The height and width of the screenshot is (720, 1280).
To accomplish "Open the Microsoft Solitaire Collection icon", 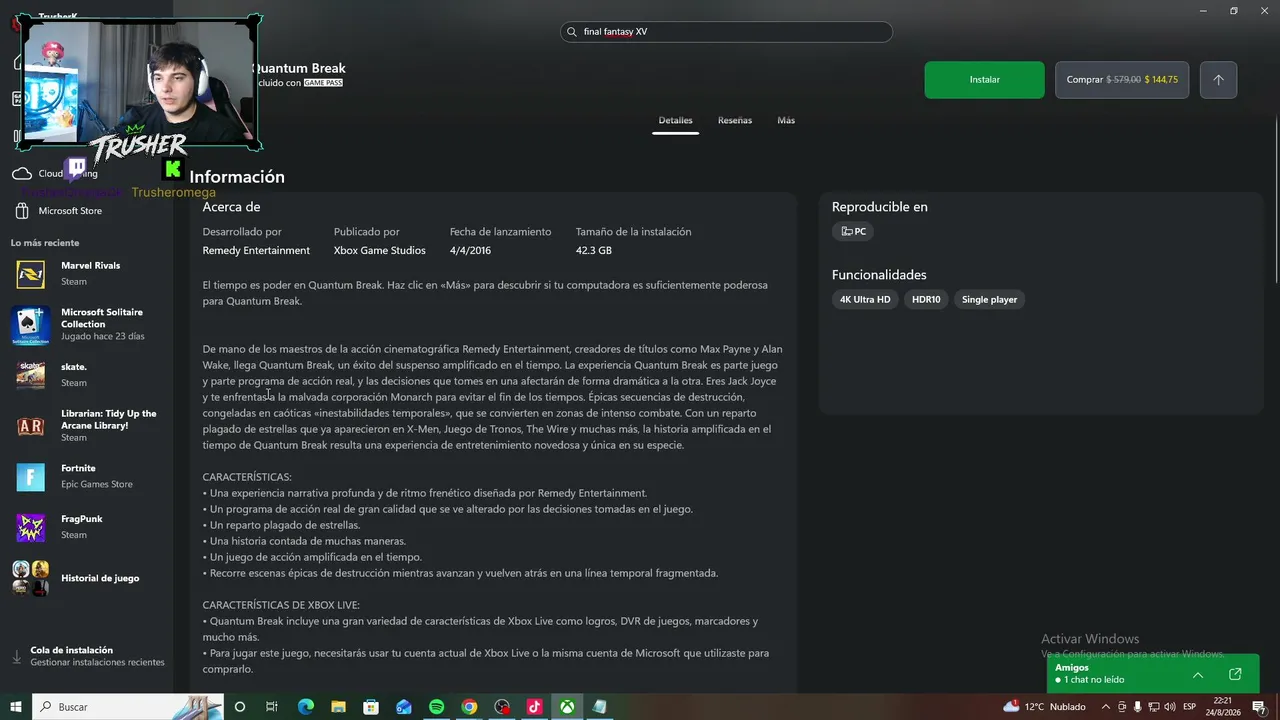I will [30, 324].
